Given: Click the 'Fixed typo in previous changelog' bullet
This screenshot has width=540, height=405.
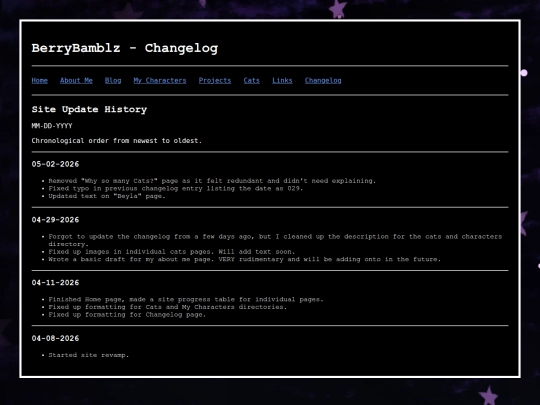Looking at the screenshot, I should pos(176,188).
